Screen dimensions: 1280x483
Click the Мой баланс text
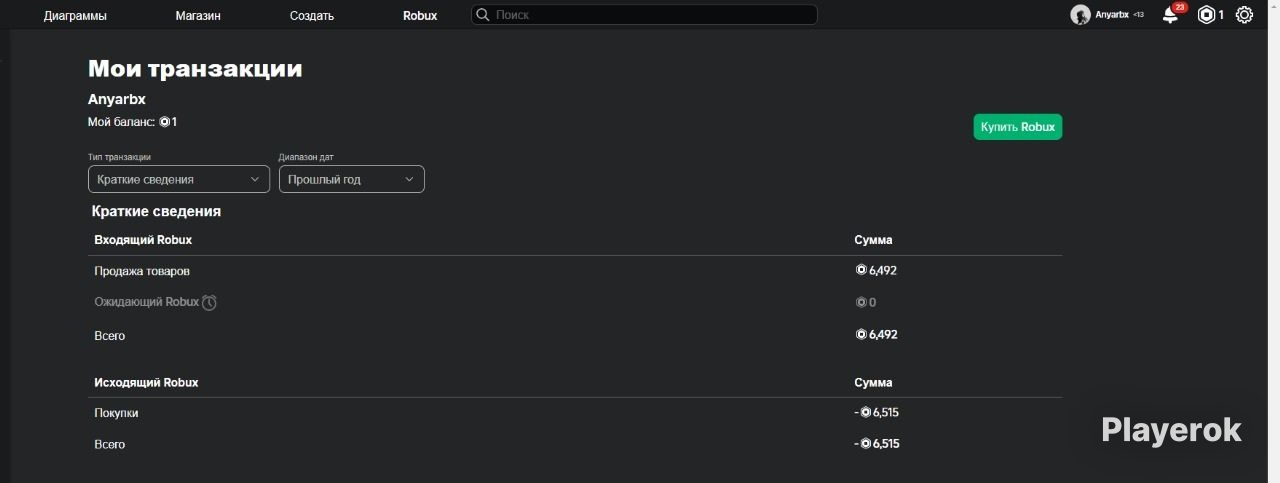coord(132,122)
